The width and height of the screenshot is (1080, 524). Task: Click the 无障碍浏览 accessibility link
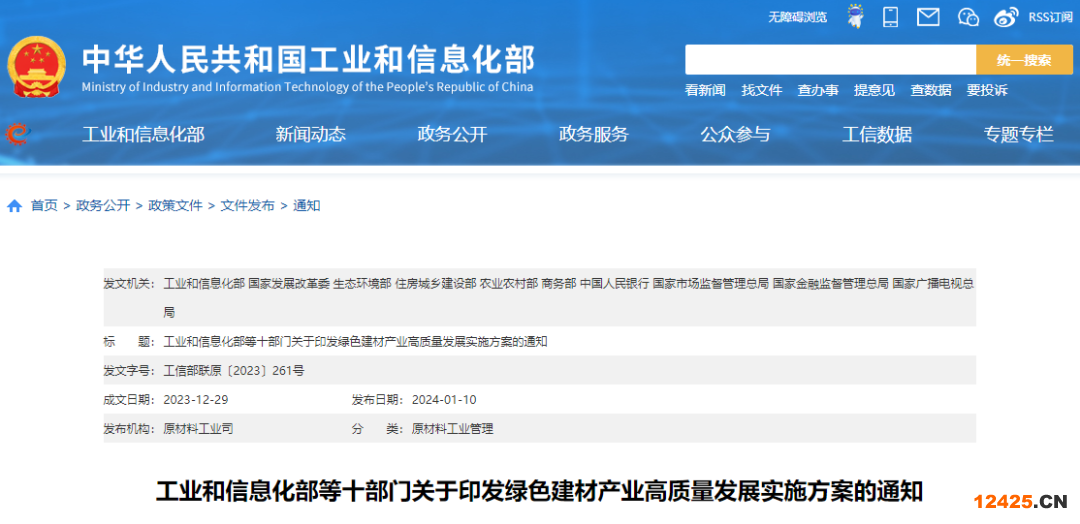797,17
